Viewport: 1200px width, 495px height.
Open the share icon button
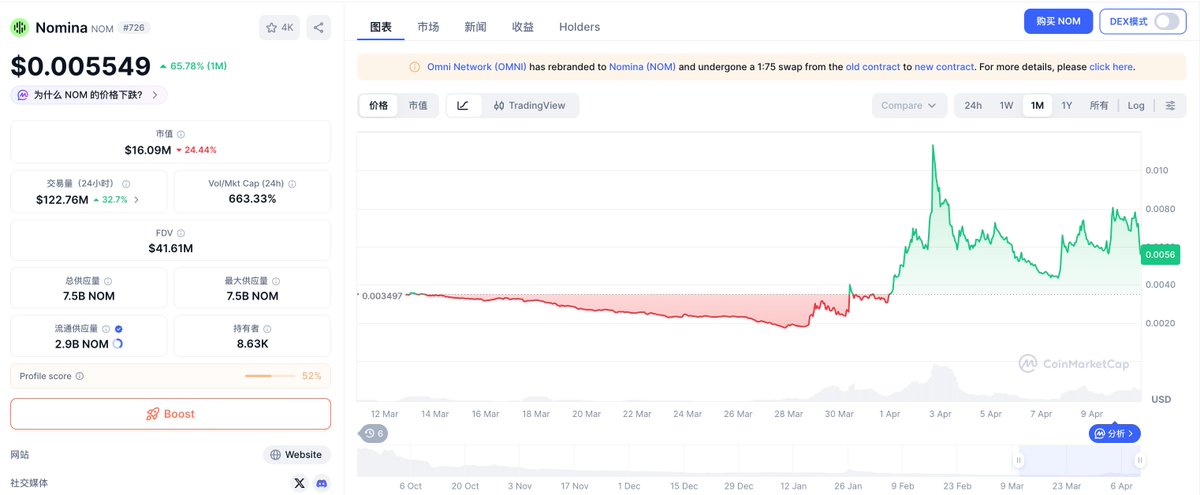pyautogui.click(x=318, y=28)
